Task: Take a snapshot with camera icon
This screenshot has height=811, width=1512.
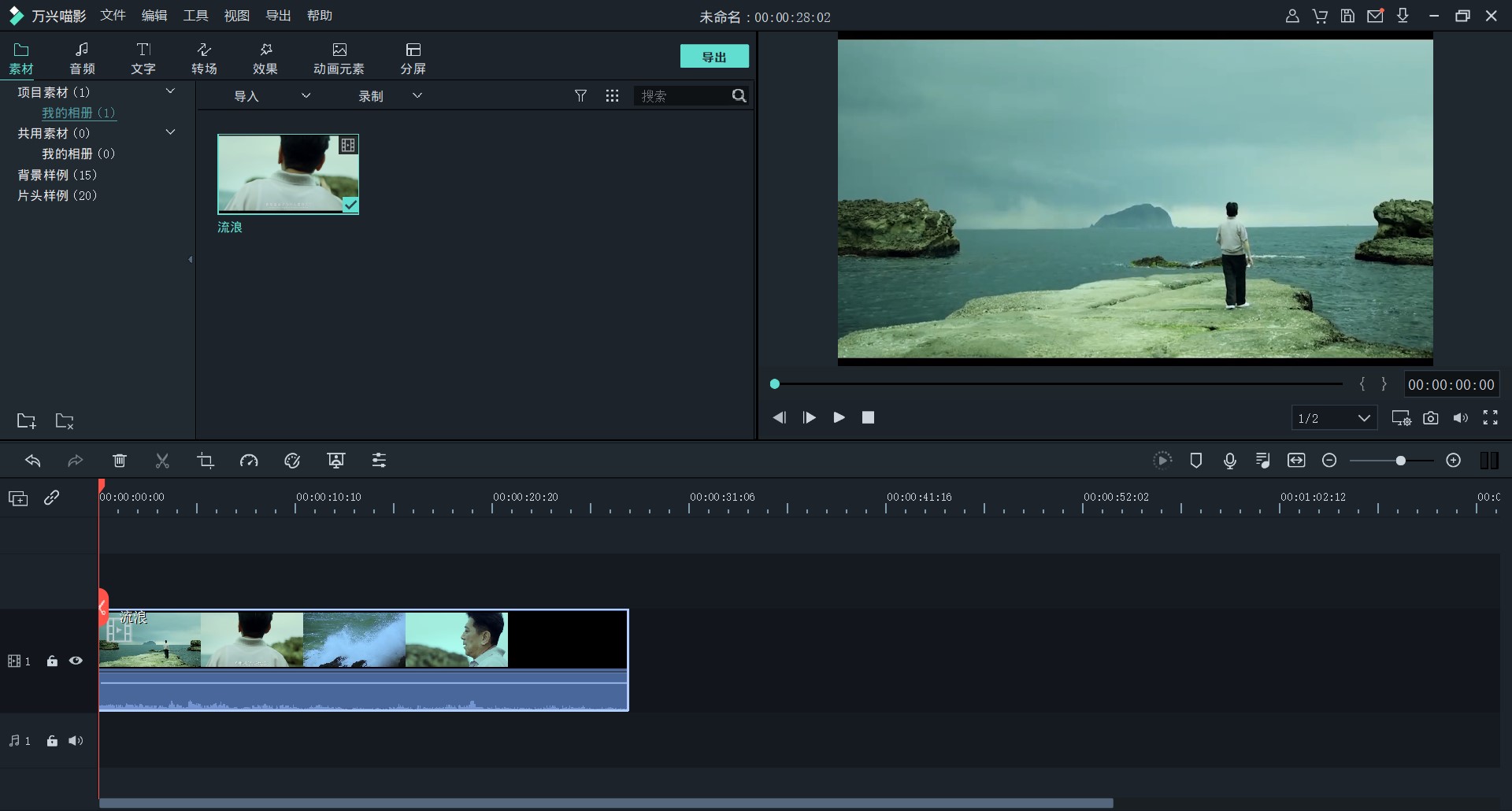Action: tap(1431, 418)
